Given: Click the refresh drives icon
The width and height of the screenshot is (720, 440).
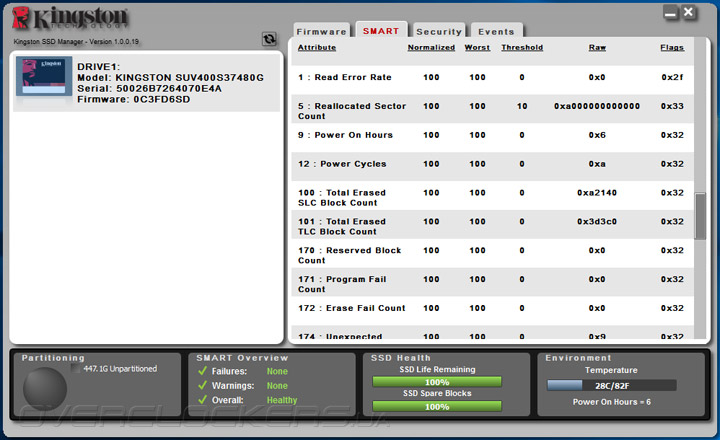Looking at the screenshot, I should [269, 39].
